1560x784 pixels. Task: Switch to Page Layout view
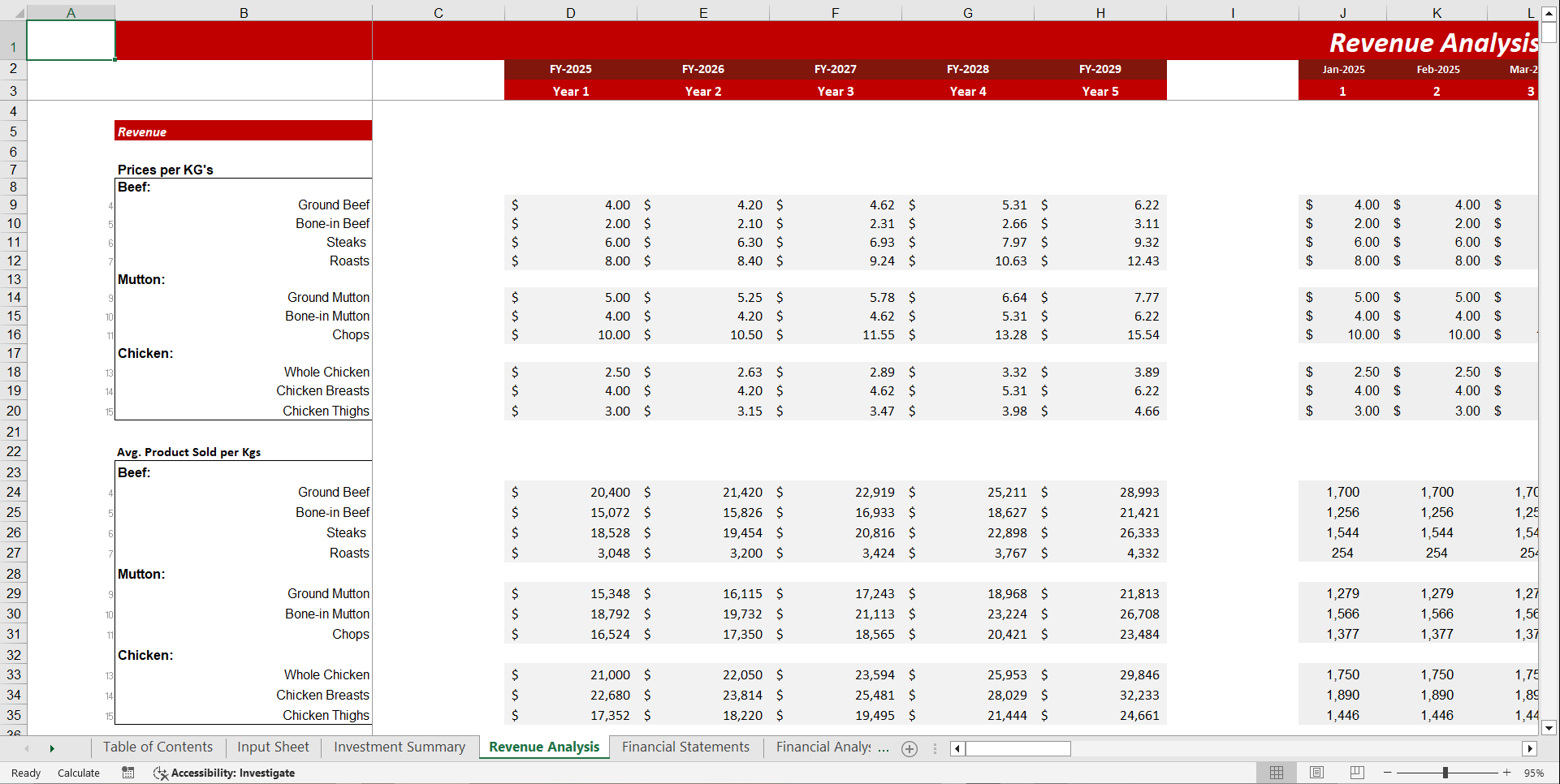point(1316,773)
